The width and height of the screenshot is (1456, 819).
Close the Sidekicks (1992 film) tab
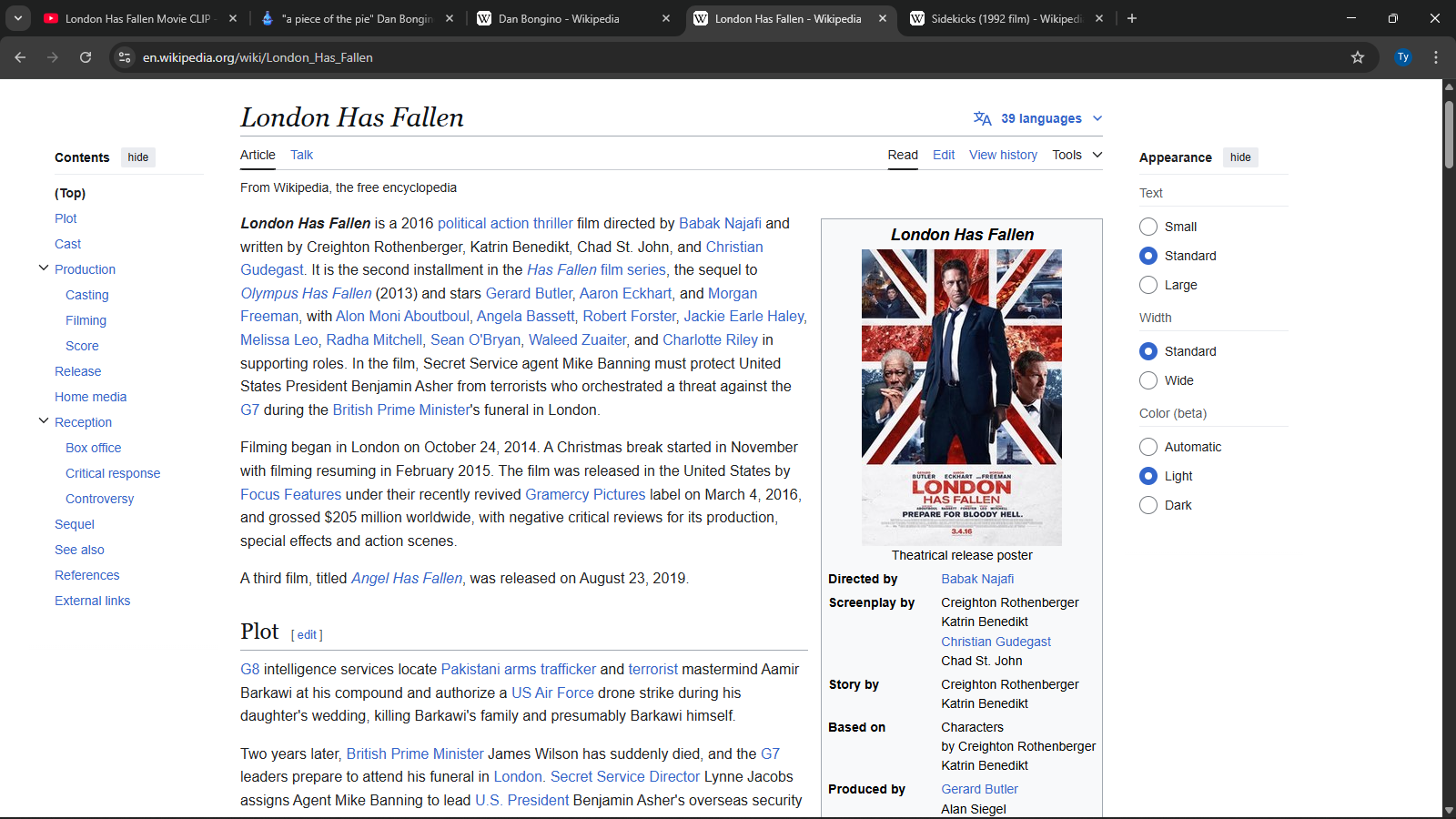[1099, 18]
